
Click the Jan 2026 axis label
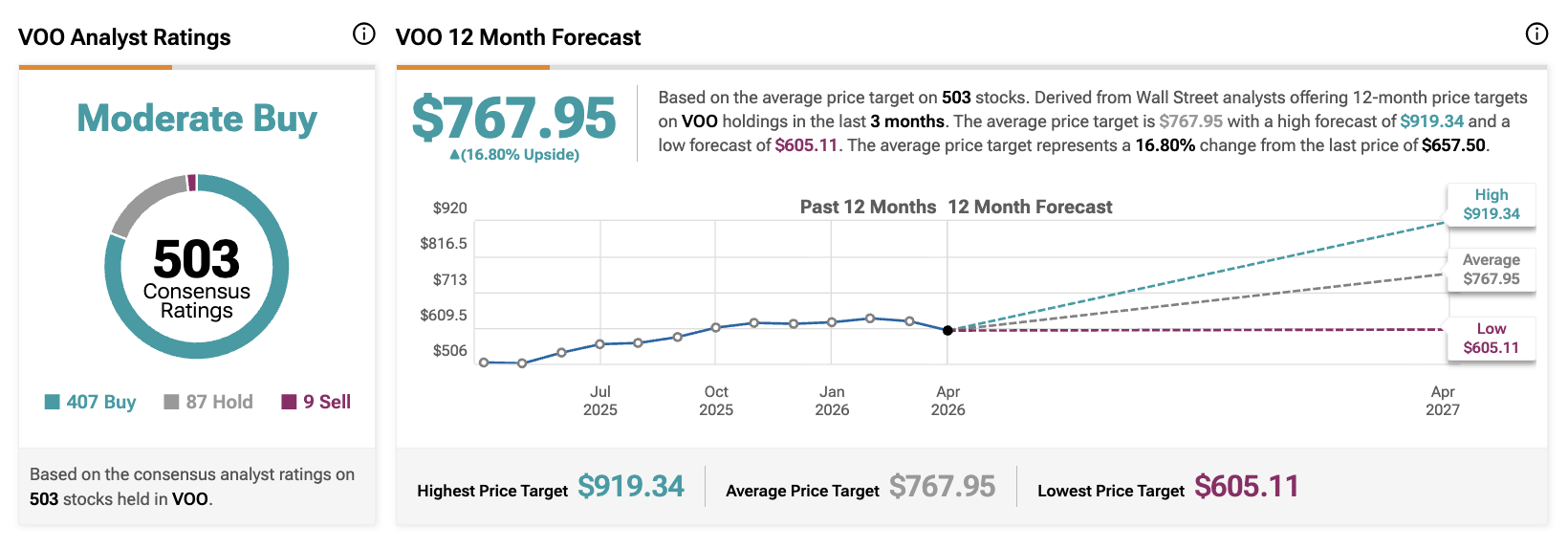(x=832, y=401)
